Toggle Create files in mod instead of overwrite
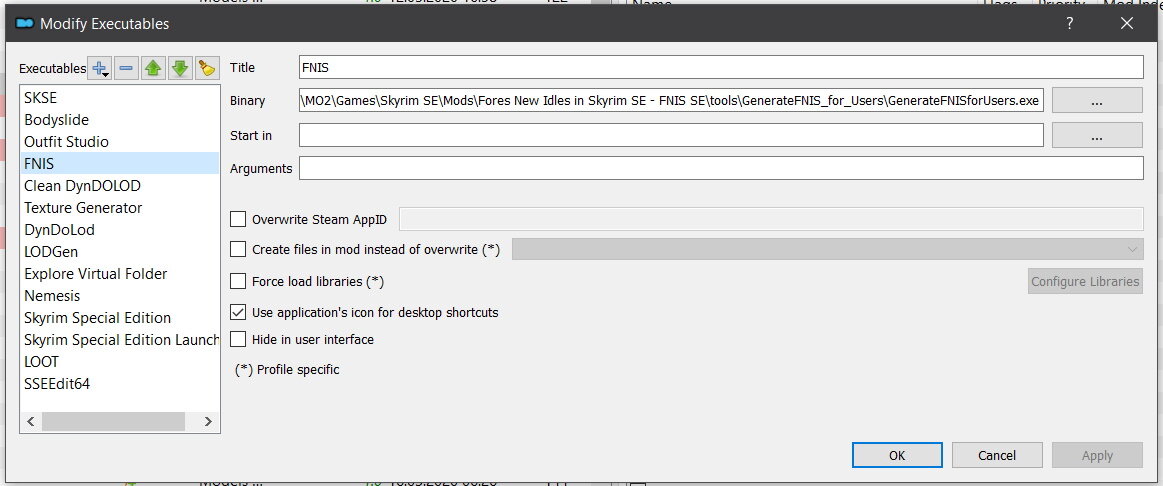This screenshot has width=1163, height=486. [238, 249]
